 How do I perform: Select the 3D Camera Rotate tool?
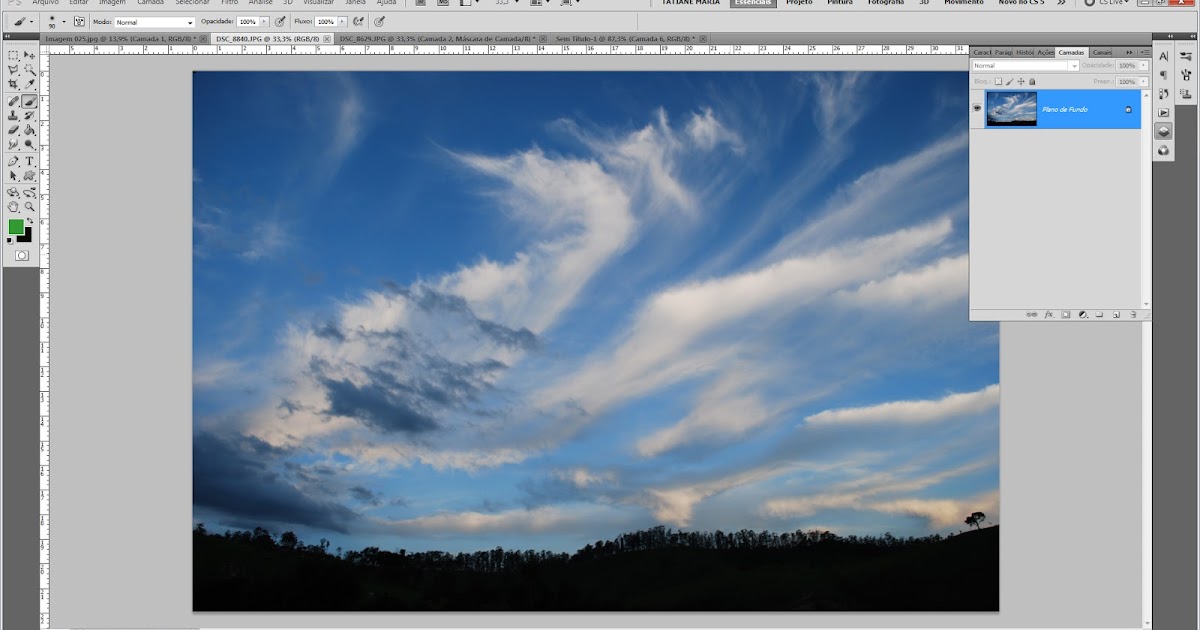click(30, 192)
